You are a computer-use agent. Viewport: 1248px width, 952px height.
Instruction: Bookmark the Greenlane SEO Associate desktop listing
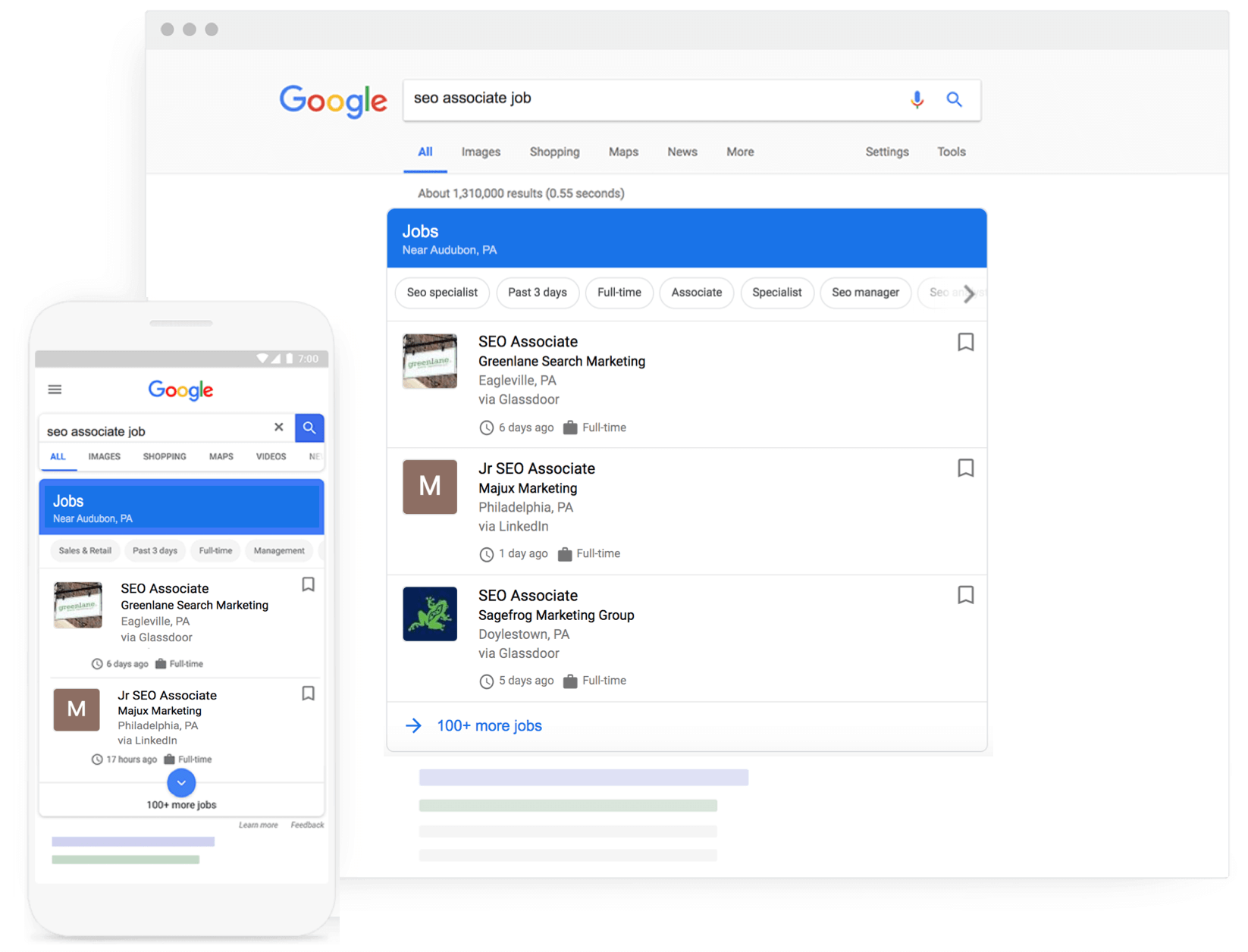pyautogui.click(x=965, y=342)
